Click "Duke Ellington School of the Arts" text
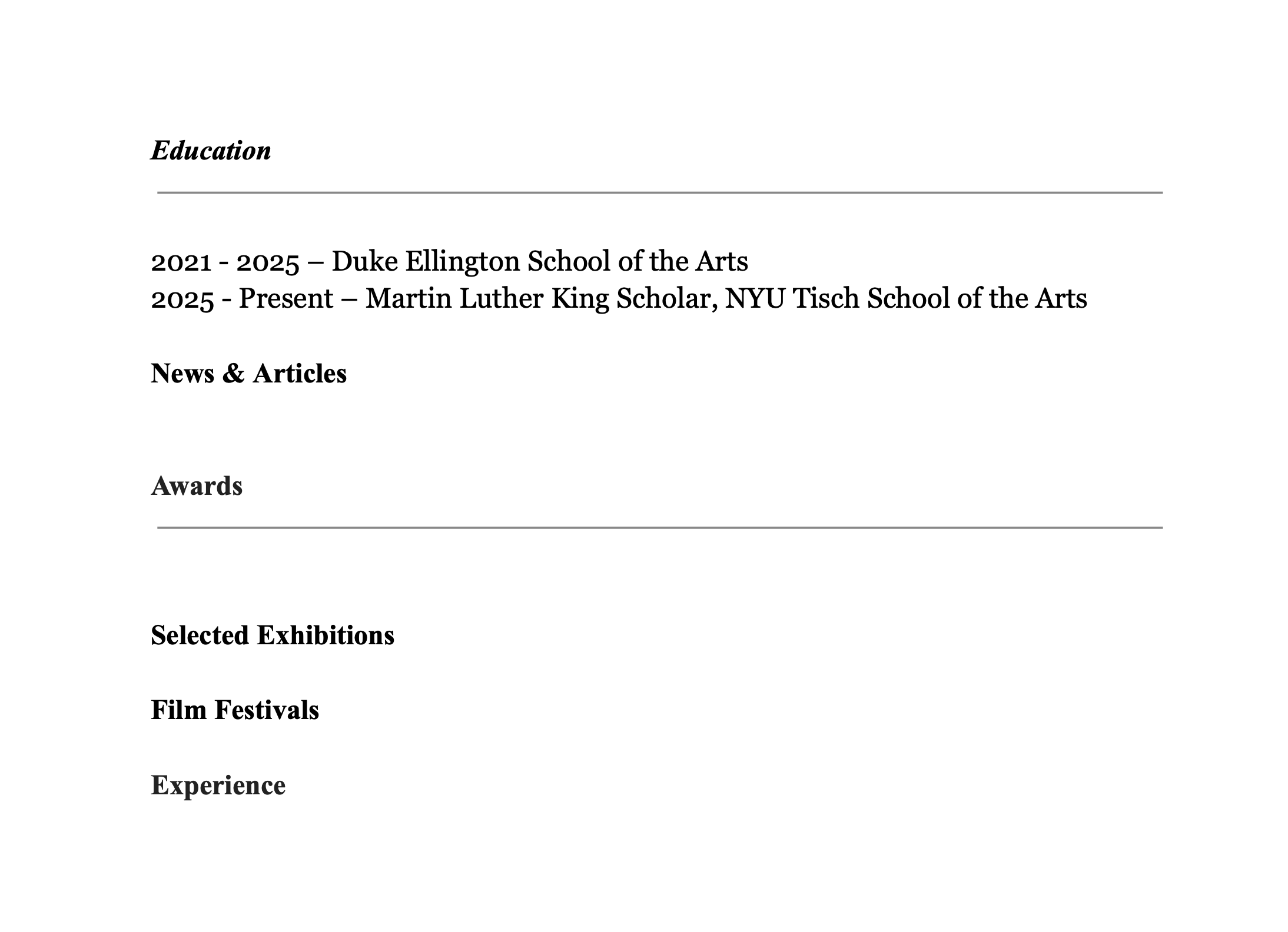 540,262
